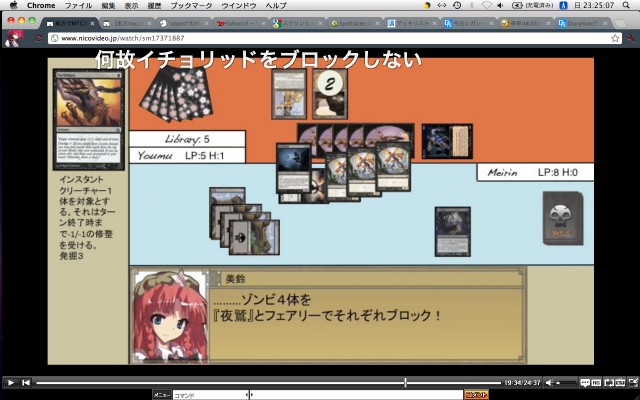Screen dimensions: 640x400
Task: Reload the page in Chrome
Action: [38, 38]
